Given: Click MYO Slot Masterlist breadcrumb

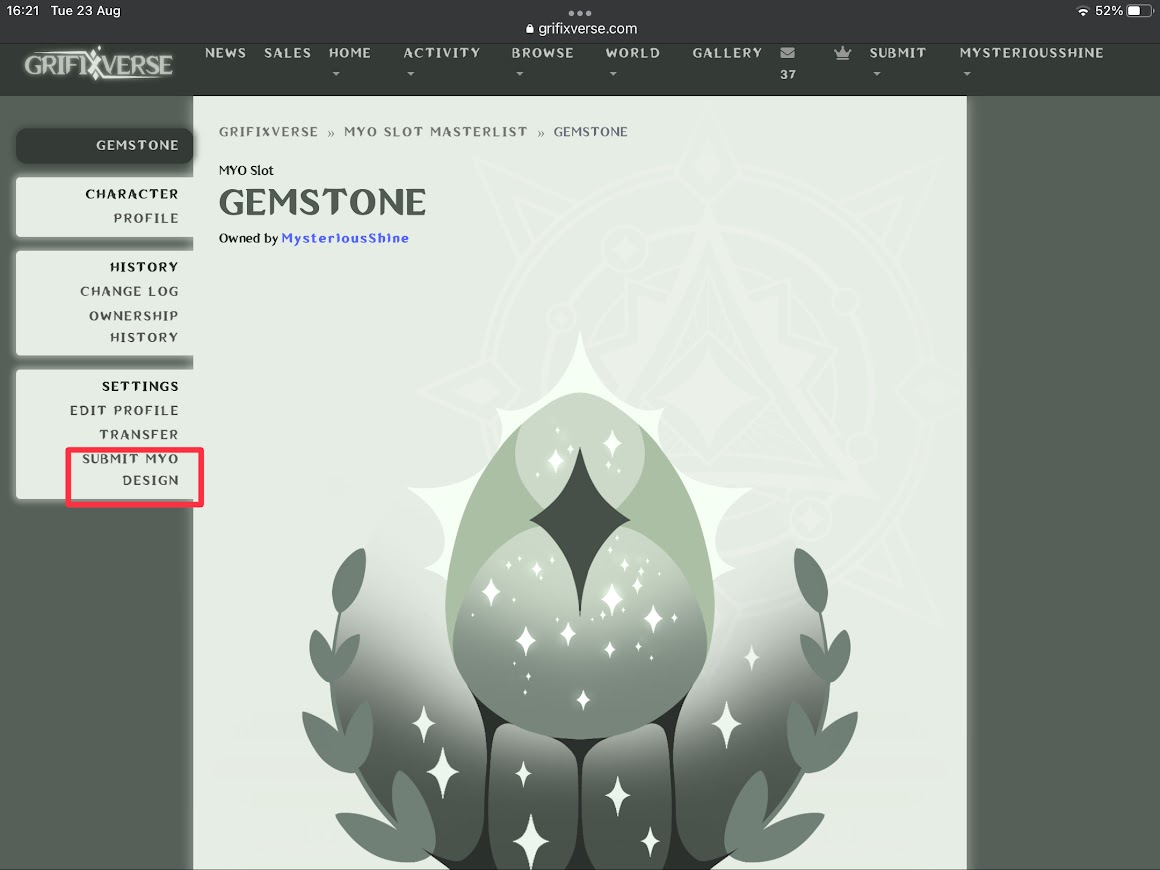Looking at the screenshot, I should (435, 132).
